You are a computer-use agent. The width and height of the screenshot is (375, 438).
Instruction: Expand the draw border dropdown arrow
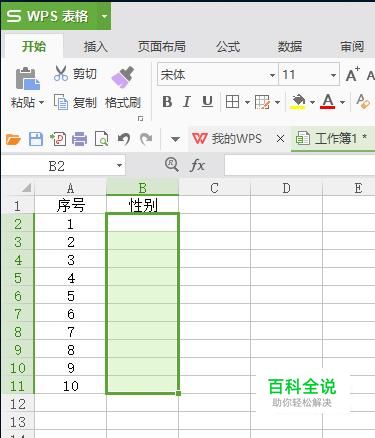click(x=277, y=102)
